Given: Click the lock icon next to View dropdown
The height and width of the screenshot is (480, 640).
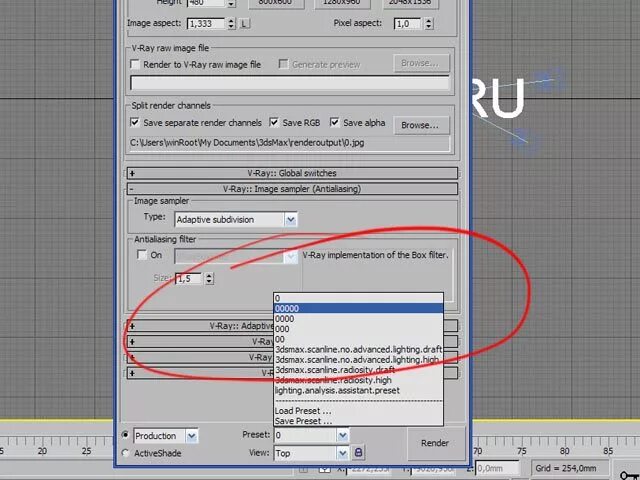Looking at the screenshot, I should click(x=358, y=452).
